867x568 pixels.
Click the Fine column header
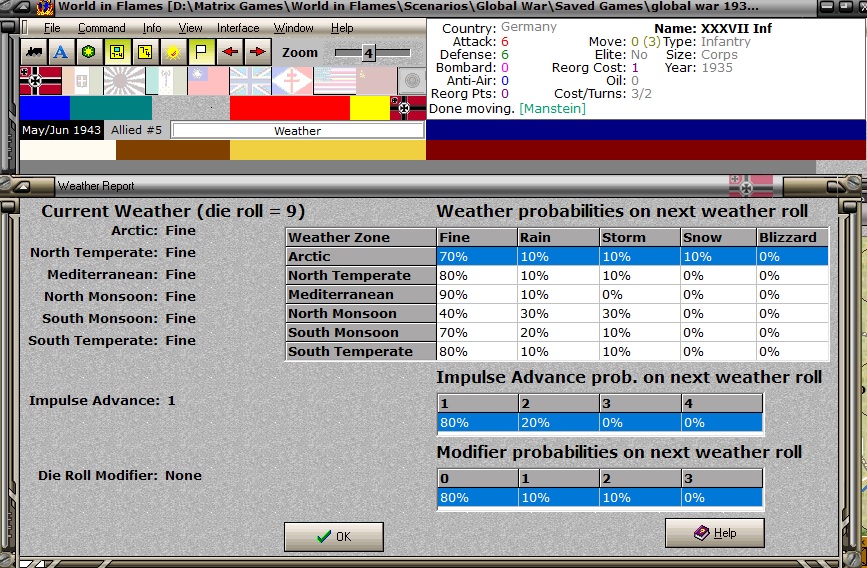(477, 237)
